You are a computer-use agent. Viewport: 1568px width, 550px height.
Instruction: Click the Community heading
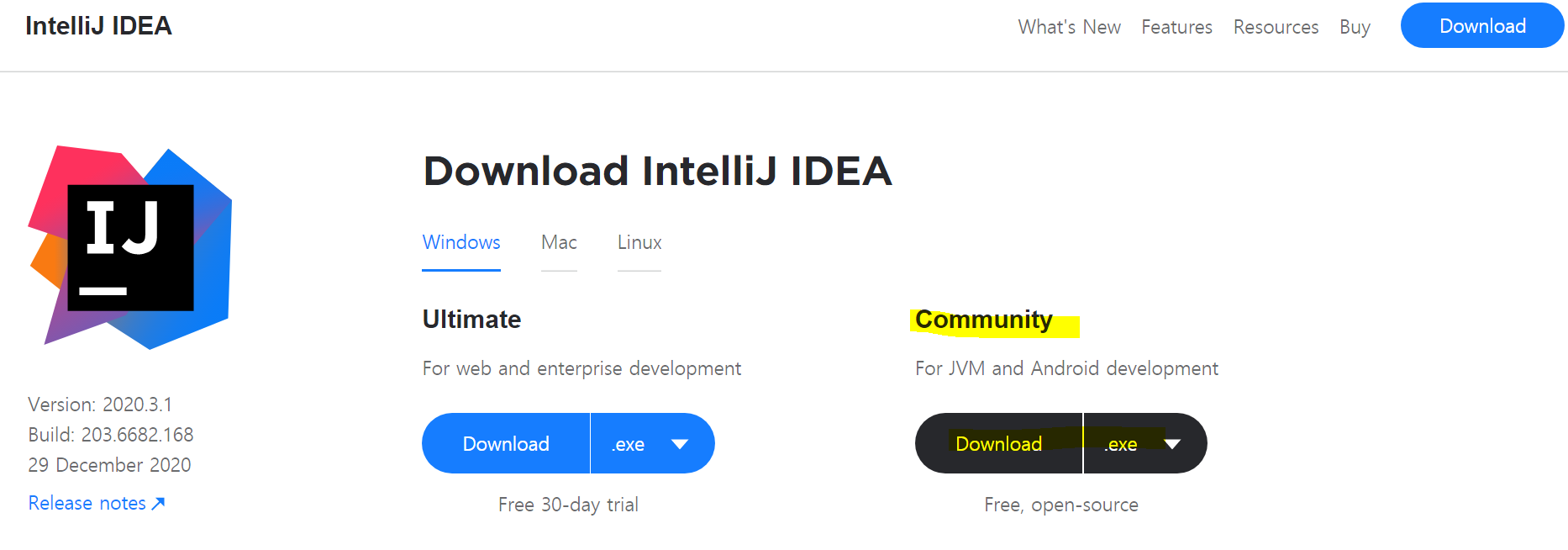[x=984, y=320]
